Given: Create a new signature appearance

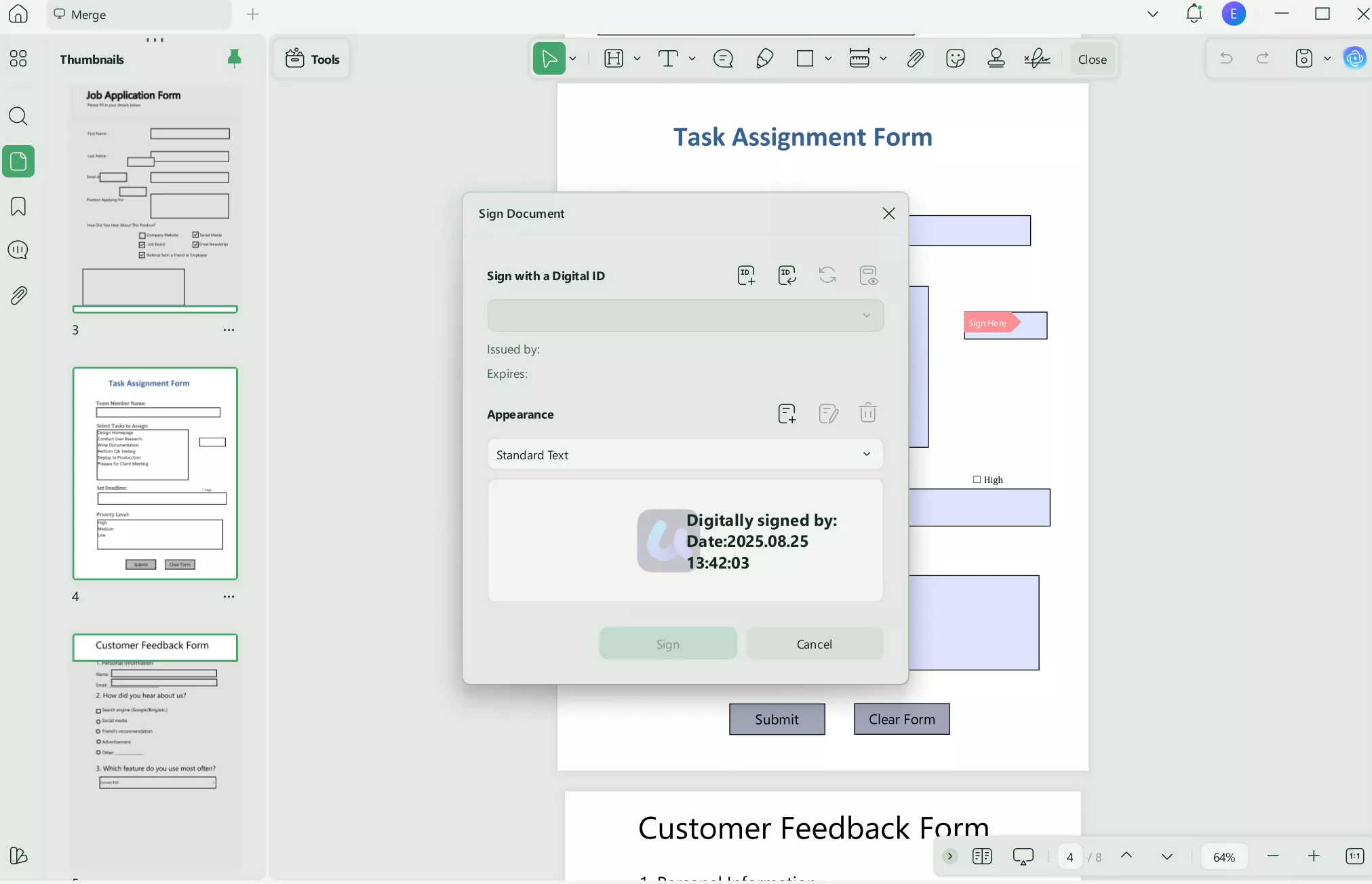Looking at the screenshot, I should pyautogui.click(x=787, y=414).
